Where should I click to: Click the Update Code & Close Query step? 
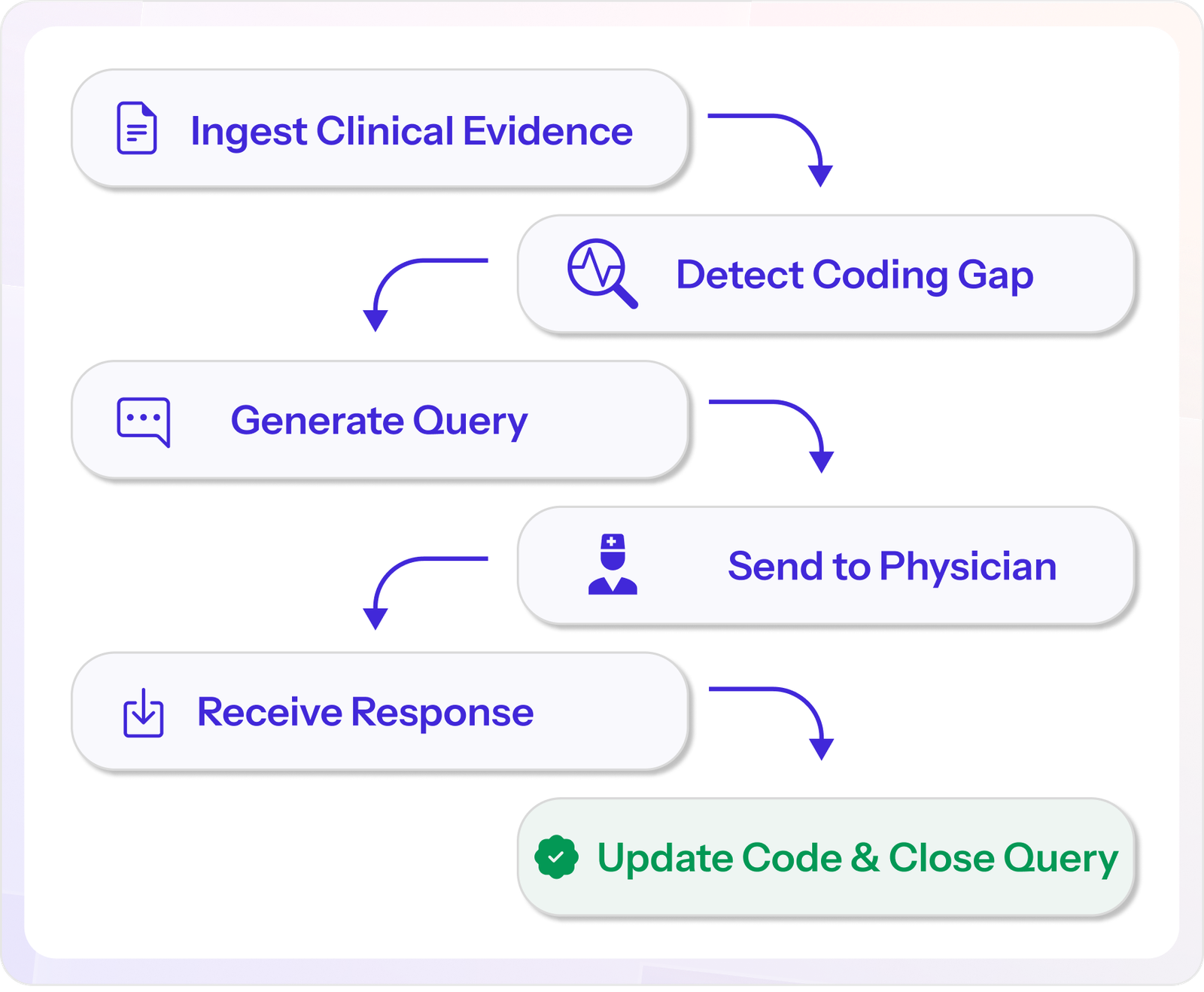coord(825,857)
